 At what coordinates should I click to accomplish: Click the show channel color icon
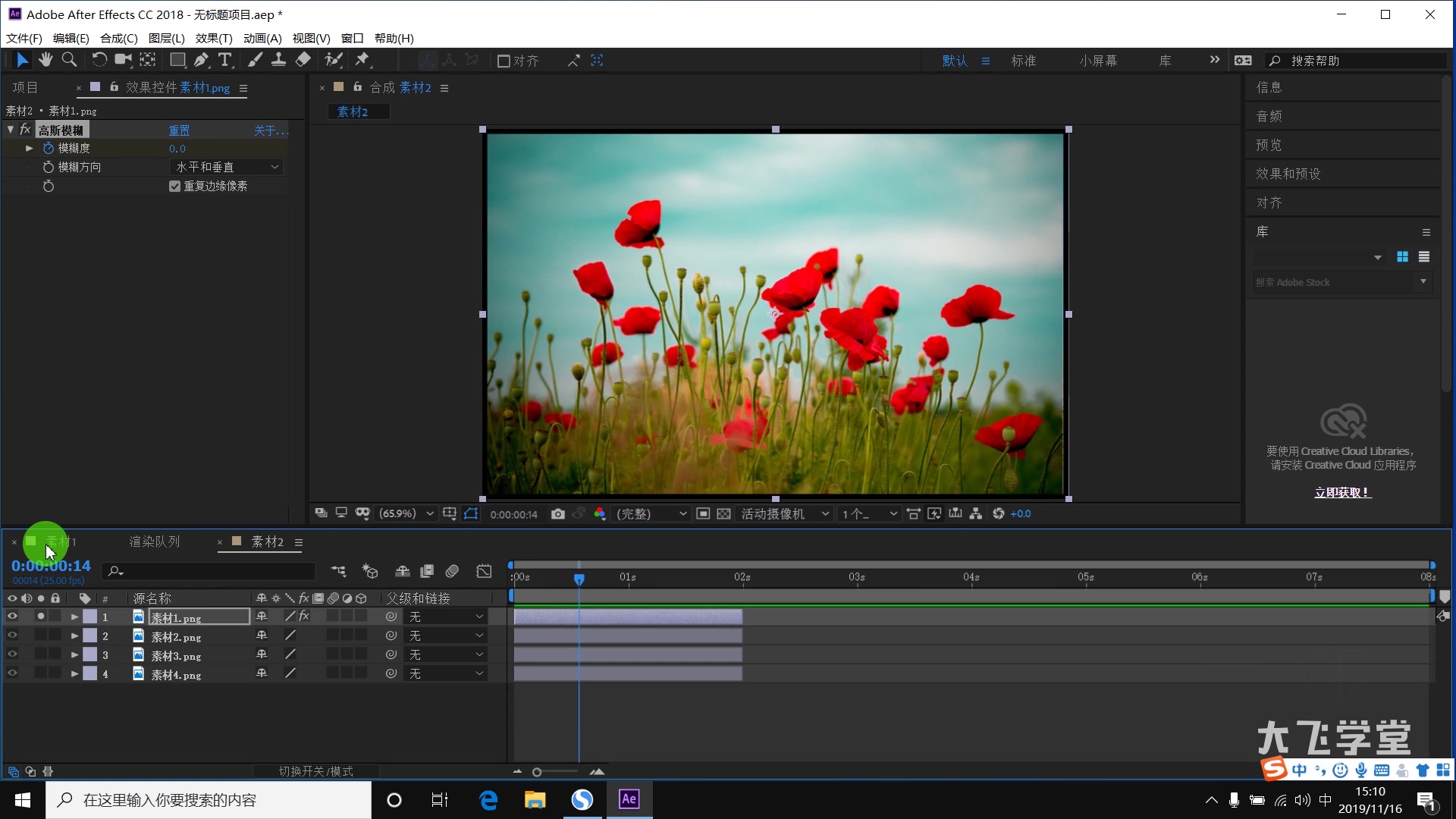pos(600,514)
